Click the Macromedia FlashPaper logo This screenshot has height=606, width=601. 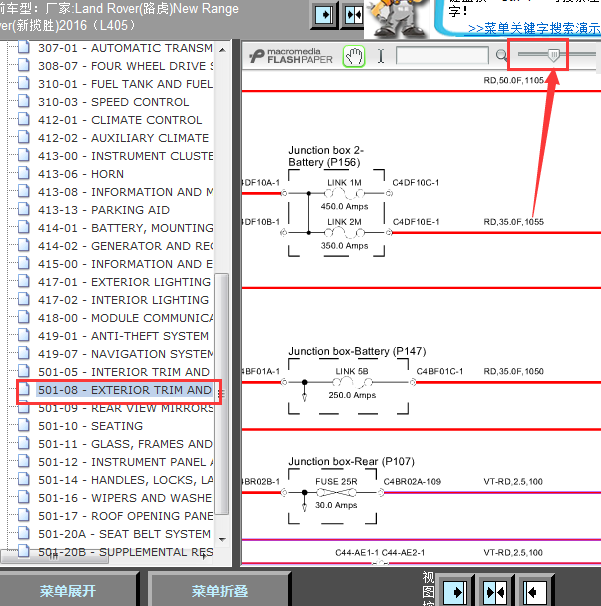[290, 56]
